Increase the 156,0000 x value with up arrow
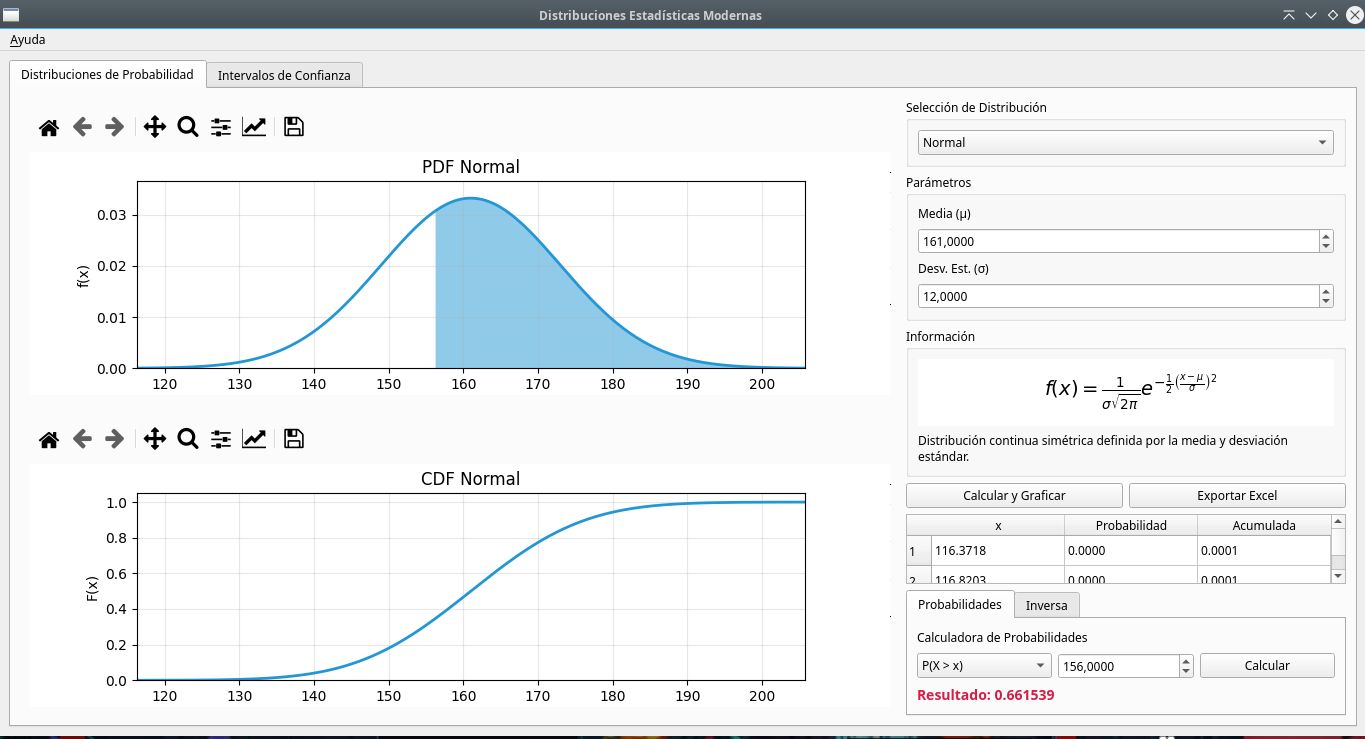 point(1186,661)
